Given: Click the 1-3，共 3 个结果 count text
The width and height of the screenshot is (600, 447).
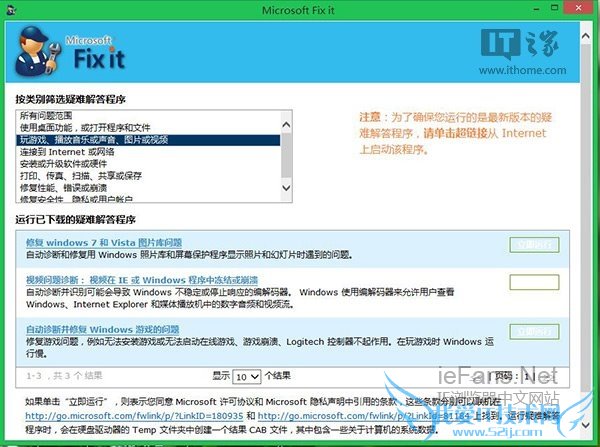Looking at the screenshot, I should coord(64,376).
